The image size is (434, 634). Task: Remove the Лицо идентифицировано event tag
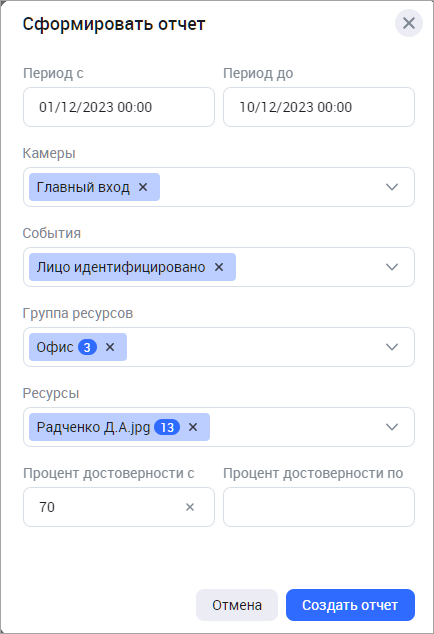click(219, 267)
